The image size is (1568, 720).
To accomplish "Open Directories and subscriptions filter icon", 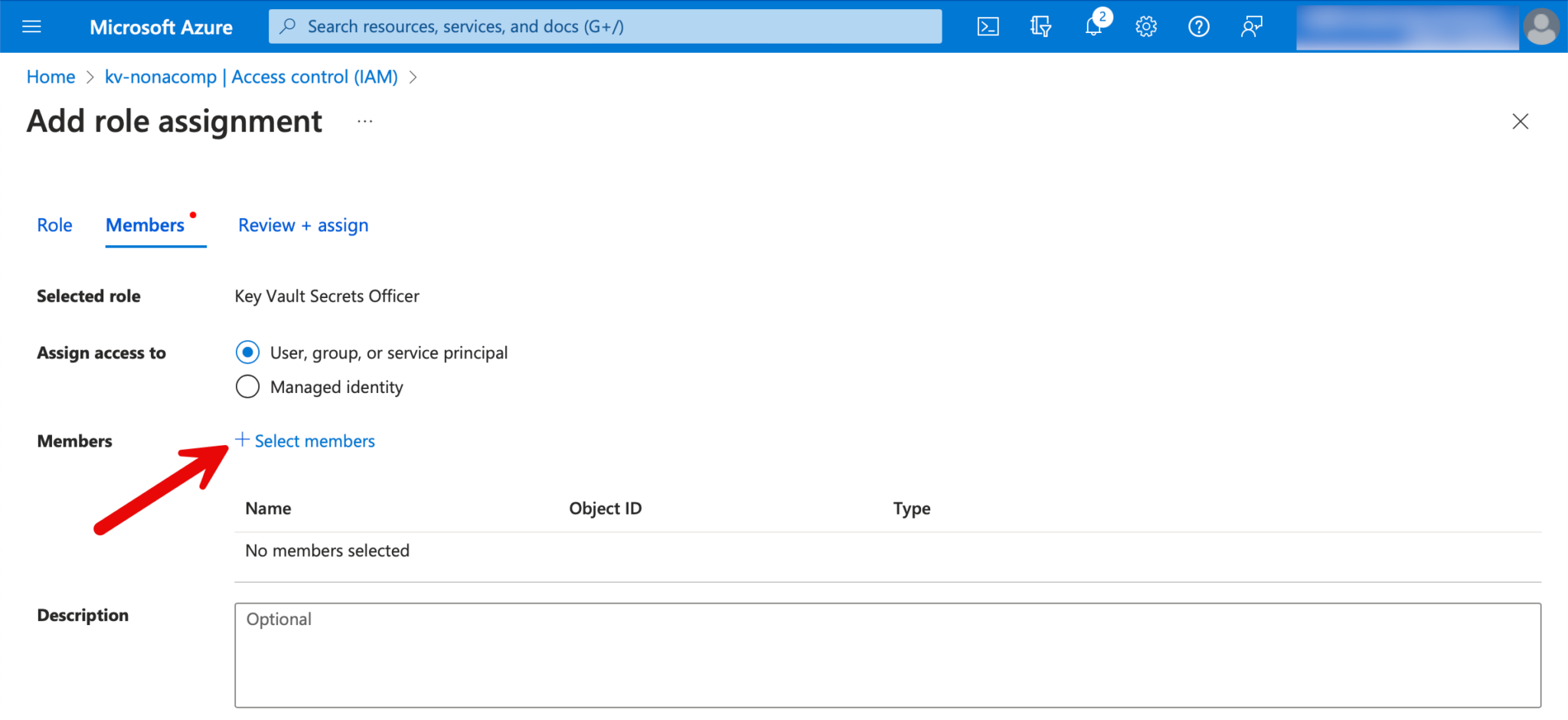I will (1040, 27).
